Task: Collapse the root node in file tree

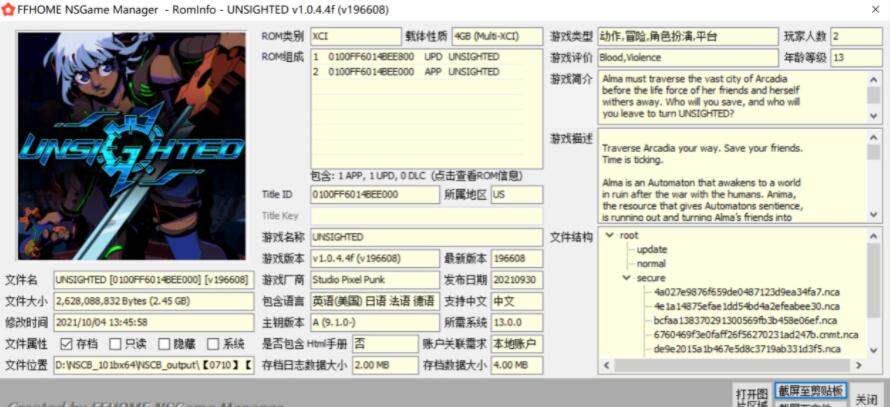Action: point(610,235)
